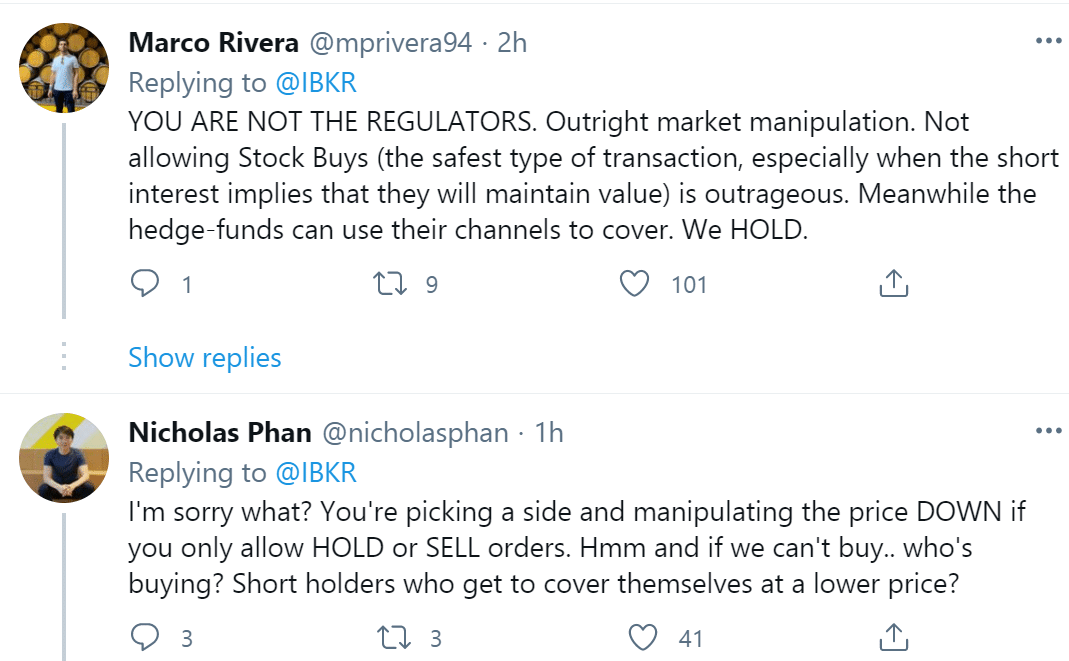Like Marco Rivera's tweet
Screen dimensions: 1069x661
[x=635, y=284]
